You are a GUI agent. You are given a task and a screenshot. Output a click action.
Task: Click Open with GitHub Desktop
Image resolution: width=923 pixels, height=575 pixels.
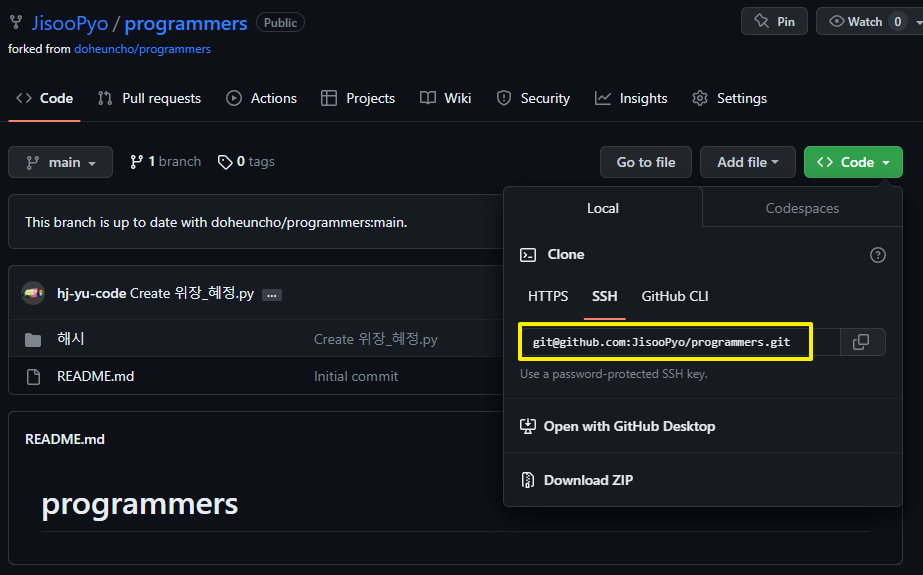(x=629, y=426)
